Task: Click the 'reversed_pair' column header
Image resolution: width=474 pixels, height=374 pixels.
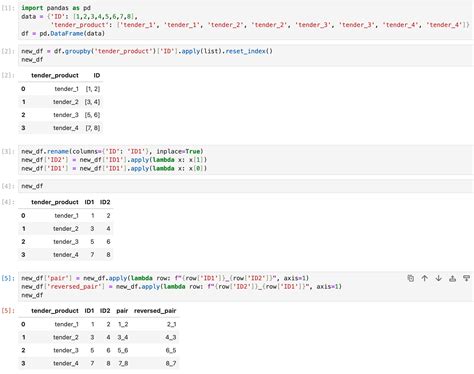Action: coord(155,311)
